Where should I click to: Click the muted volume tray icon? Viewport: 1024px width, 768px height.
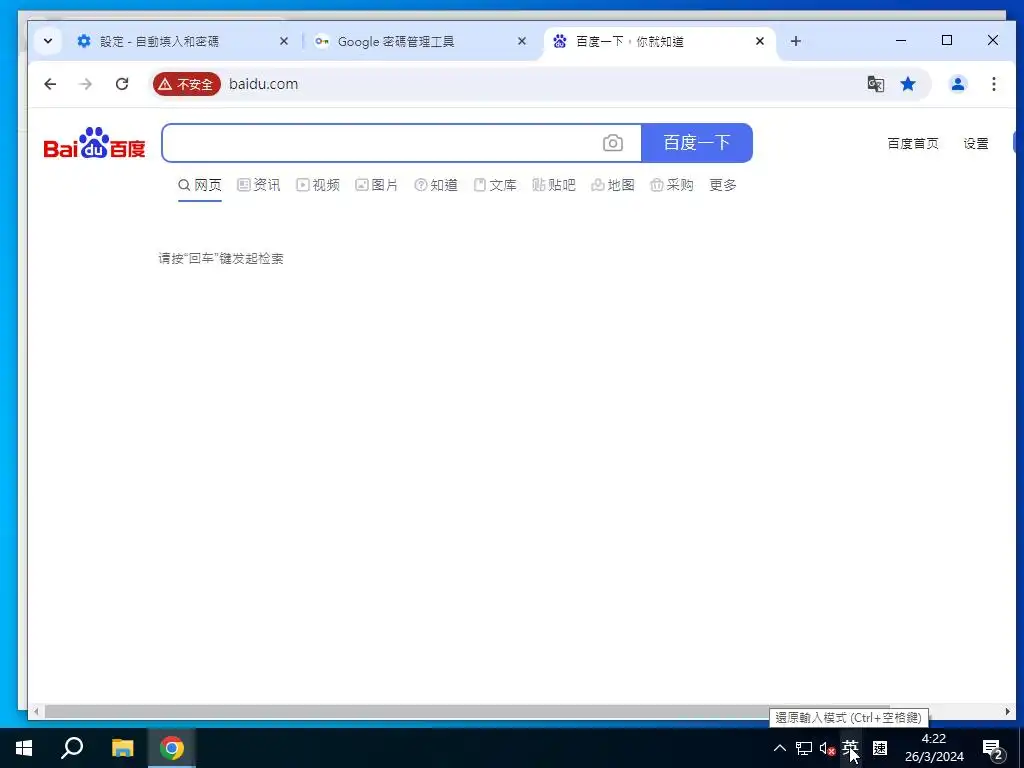(x=827, y=748)
